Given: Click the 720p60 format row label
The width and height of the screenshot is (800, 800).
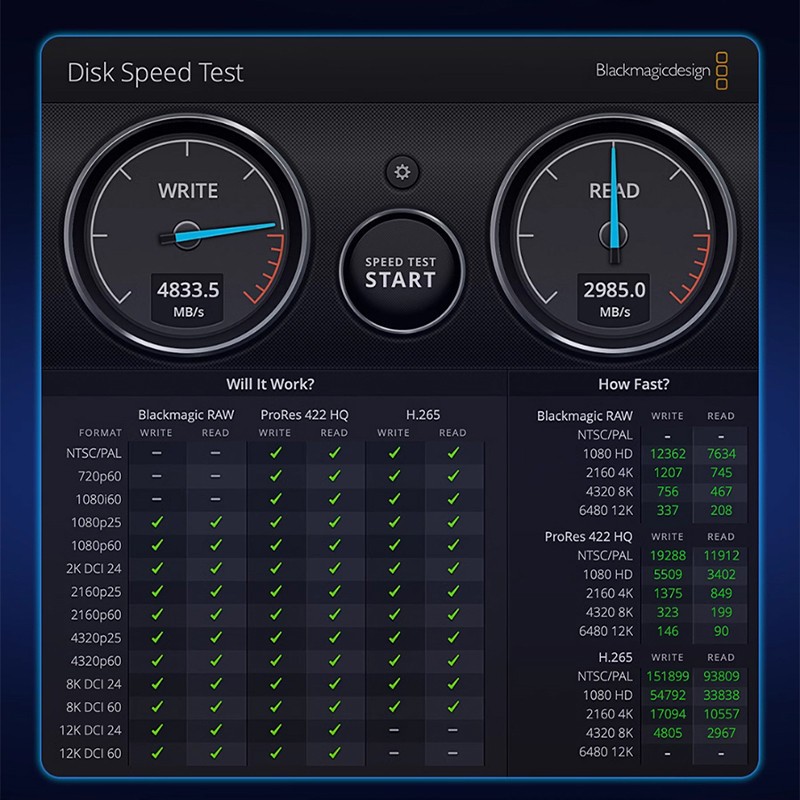Looking at the screenshot, I should (x=99, y=476).
